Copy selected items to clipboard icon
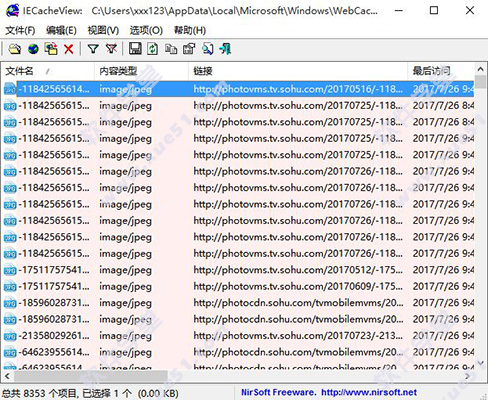 (171, 49)
